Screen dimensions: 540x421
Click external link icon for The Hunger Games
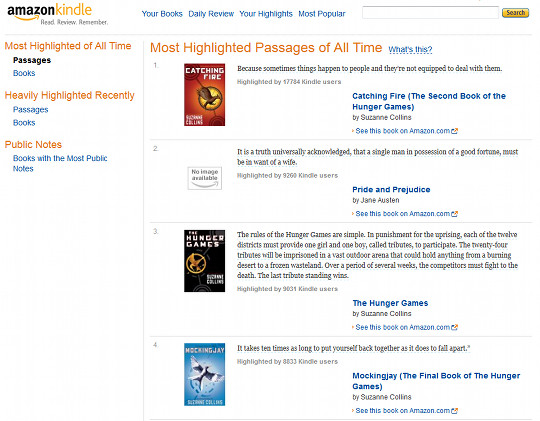click(x=455, y=327)
